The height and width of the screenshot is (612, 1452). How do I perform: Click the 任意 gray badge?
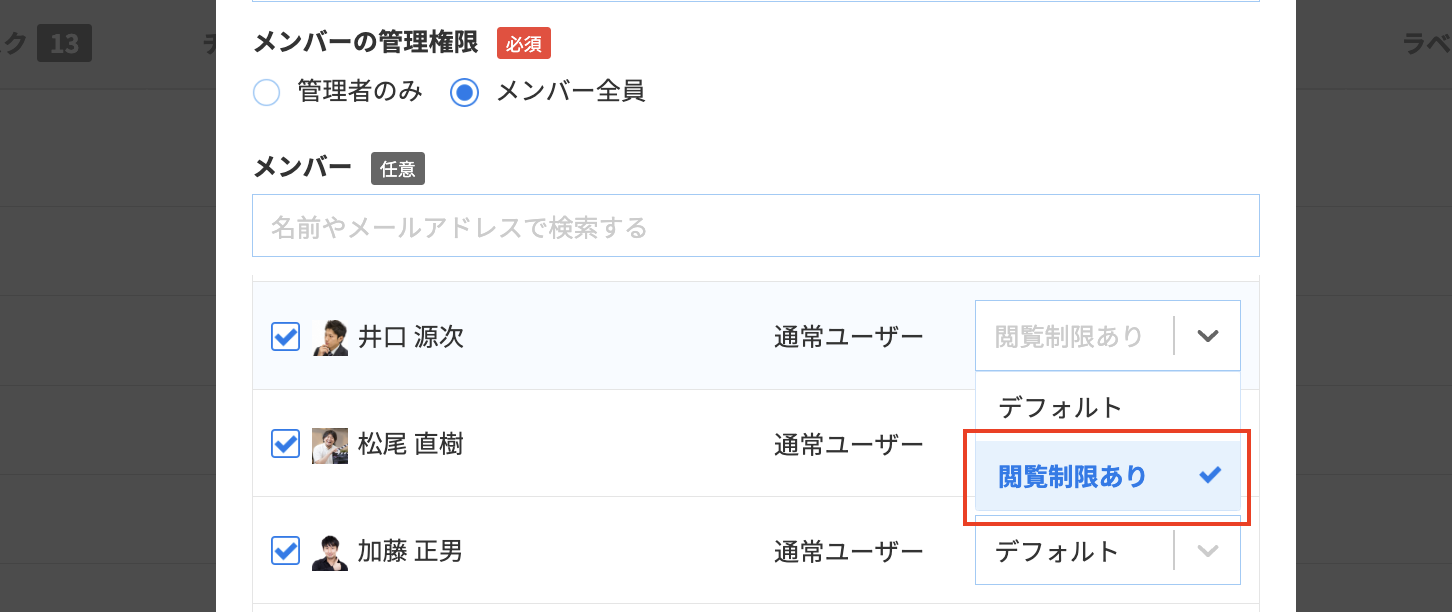[x=398, y=169]
